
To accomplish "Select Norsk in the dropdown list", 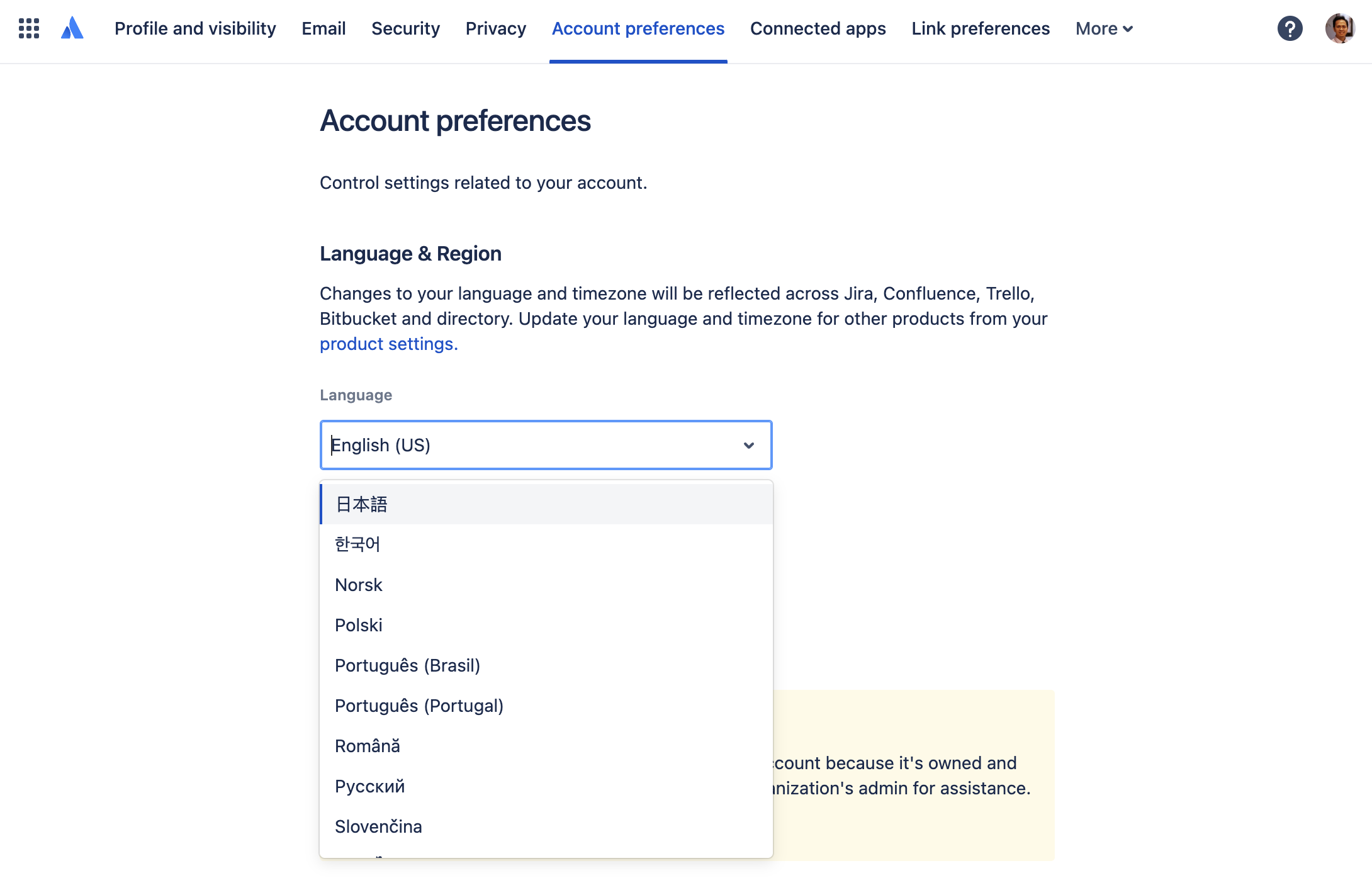I will point(359,585).
